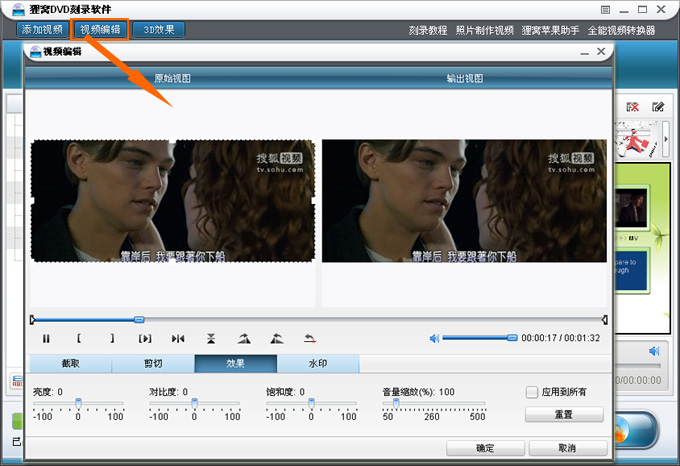This screenshot has width=680, height=466.
Task: Select the blue template thumbnail
Action: click(x=632, y=269)
